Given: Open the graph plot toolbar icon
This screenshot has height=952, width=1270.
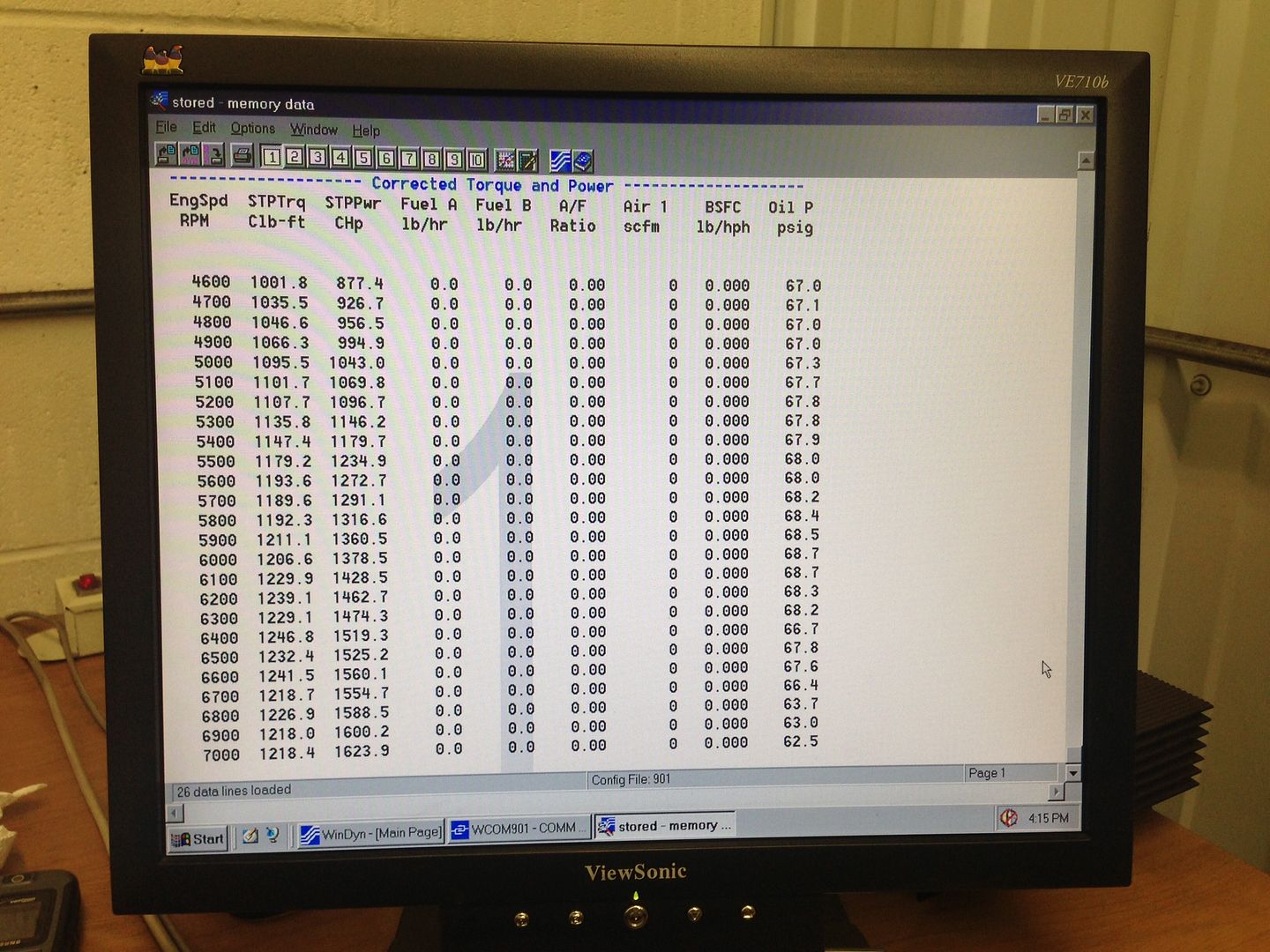Looking at the screenshot, I should [505, 160].
